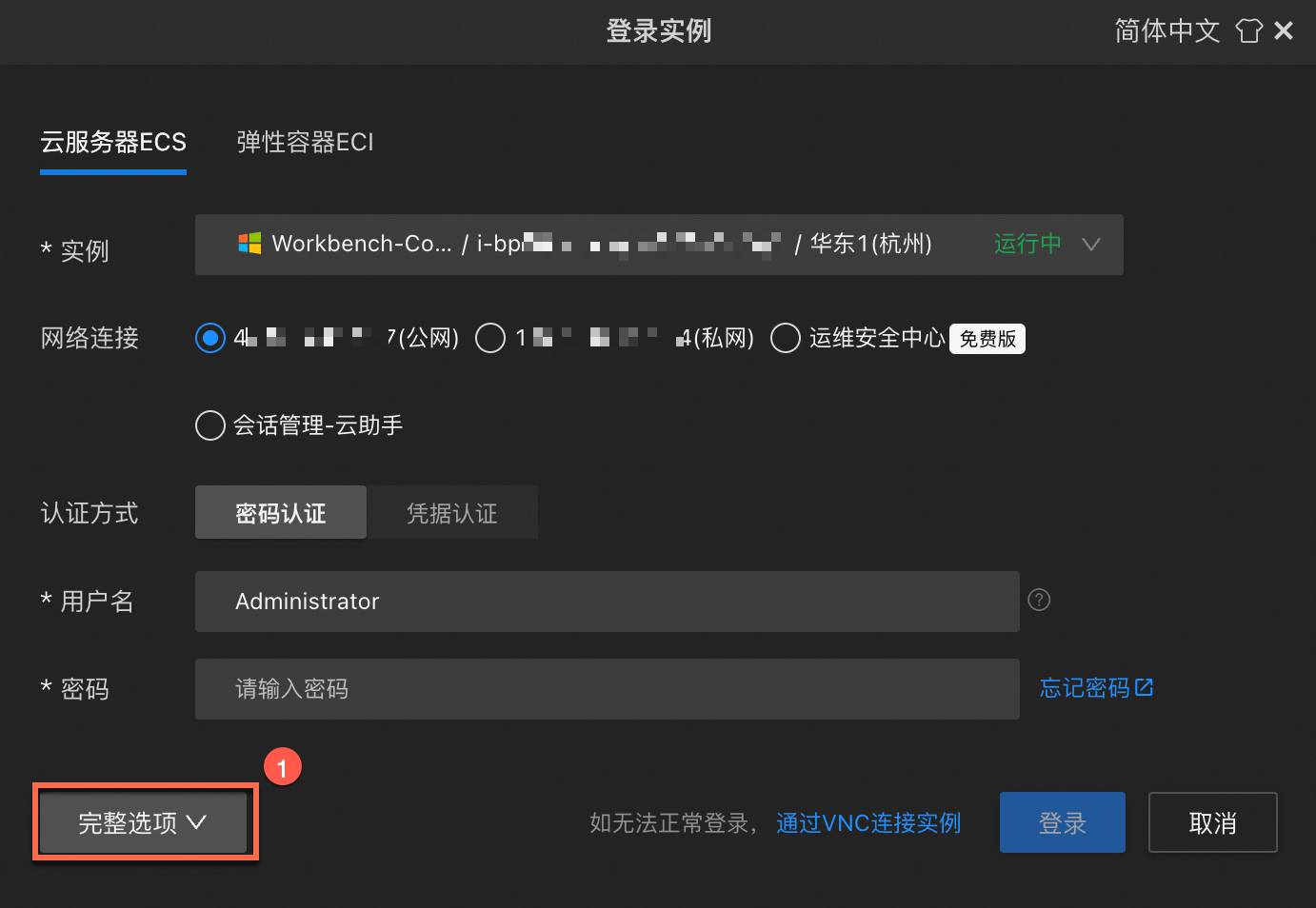Image resolution: width=1316 pixels, height=908 pixels.
Task: Open the 简体中文 language selector
Action: 1167,31
